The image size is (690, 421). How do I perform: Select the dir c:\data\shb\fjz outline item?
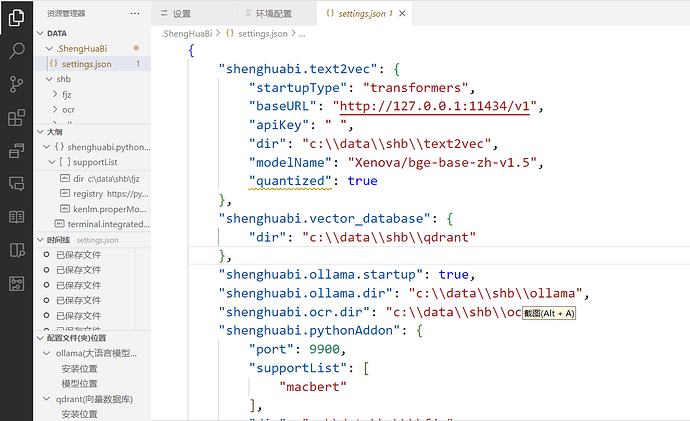92,179
